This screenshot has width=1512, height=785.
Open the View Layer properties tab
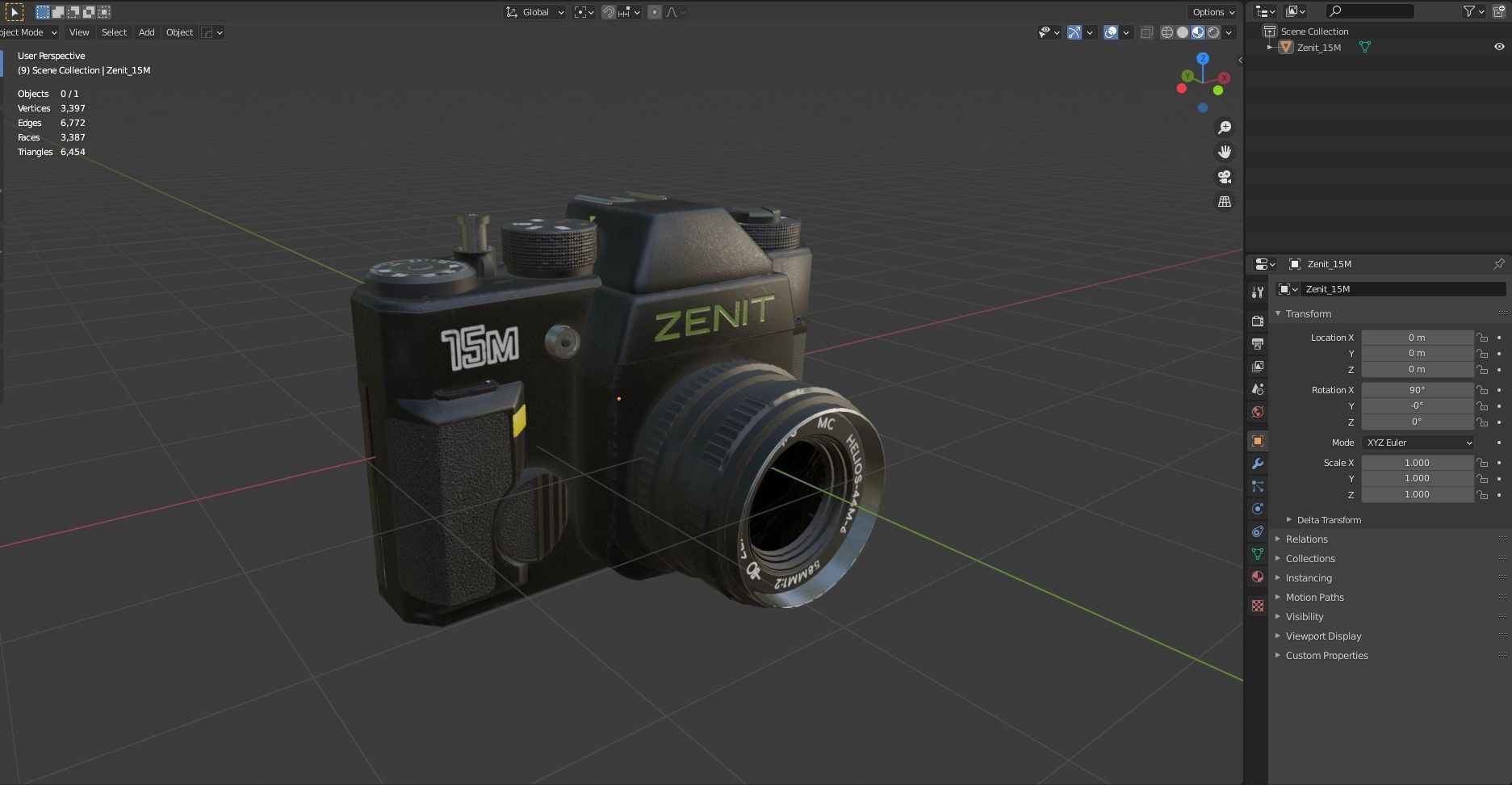tap(1257, 366)
